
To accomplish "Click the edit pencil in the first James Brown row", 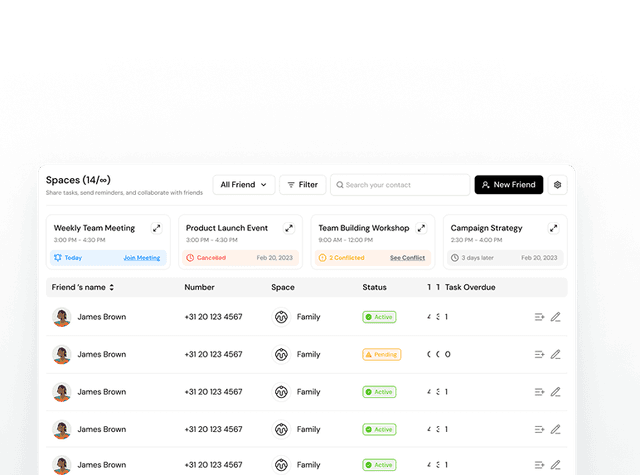I will click(x=556, y=317).
